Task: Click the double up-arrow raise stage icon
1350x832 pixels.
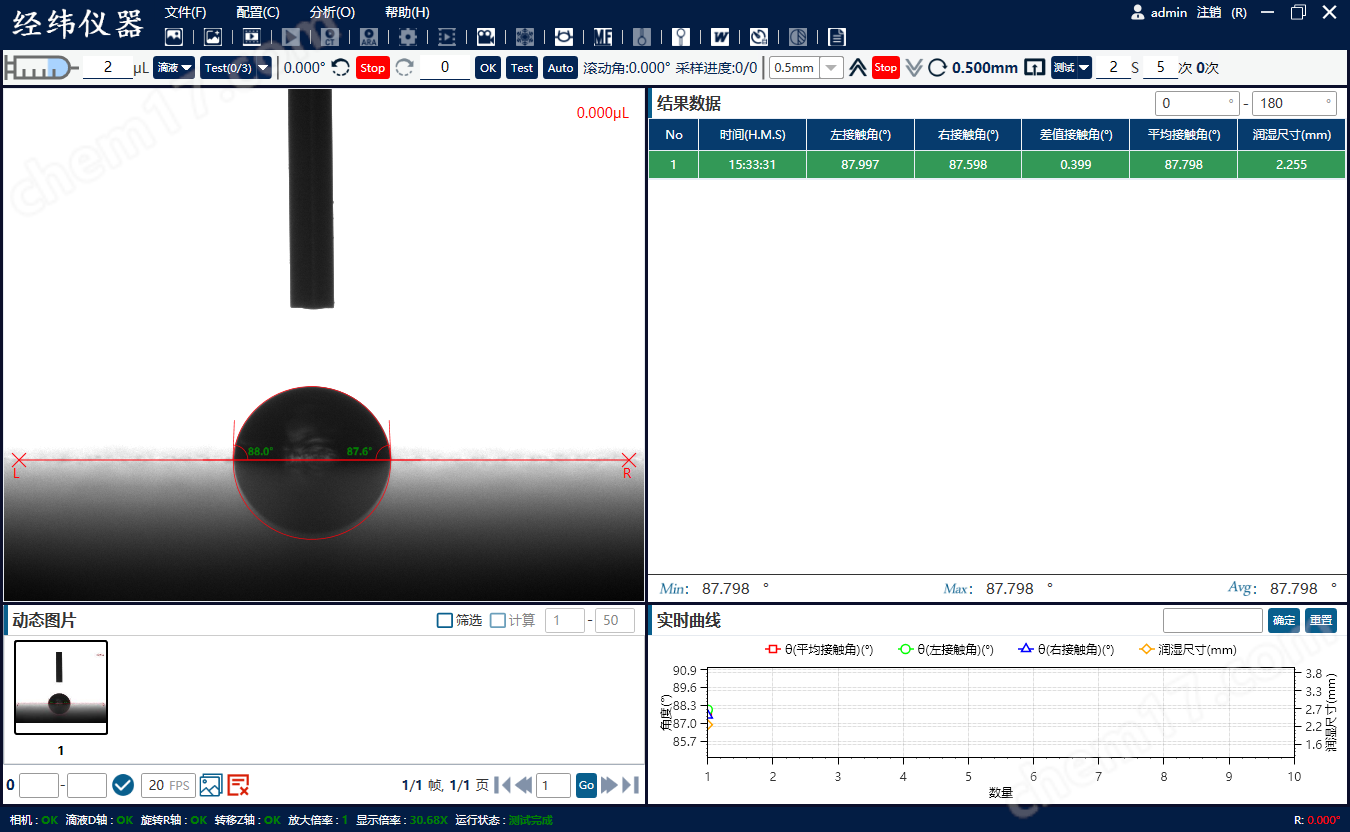Action: pyautogui.click(x=858, y=68)
